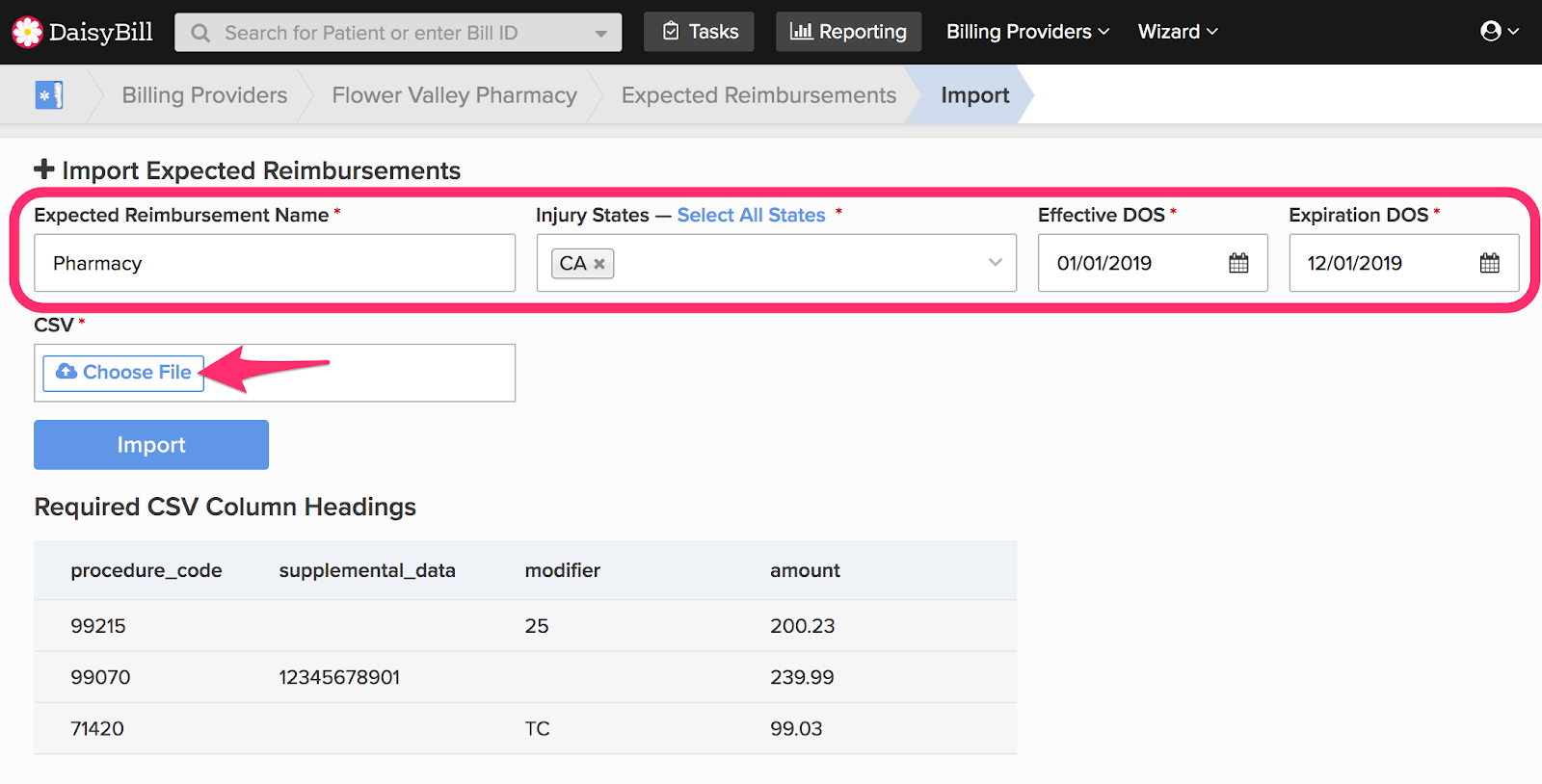Screen dimensions: 1542x784
Task: Open the user account menu
Action: pyautogui.click(x=1500, y=32)
